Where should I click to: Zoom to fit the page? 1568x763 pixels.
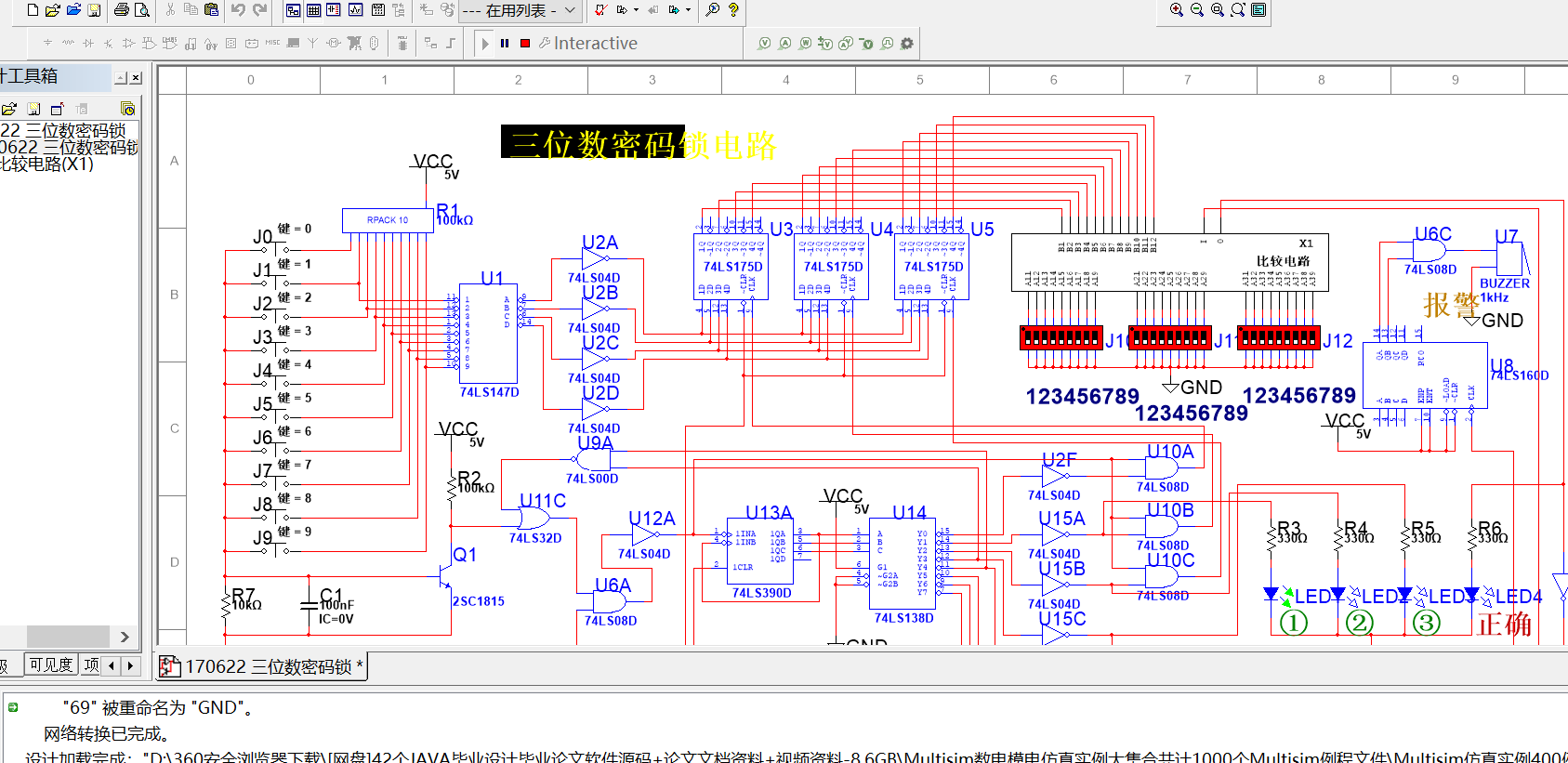tap(1238, 10)
